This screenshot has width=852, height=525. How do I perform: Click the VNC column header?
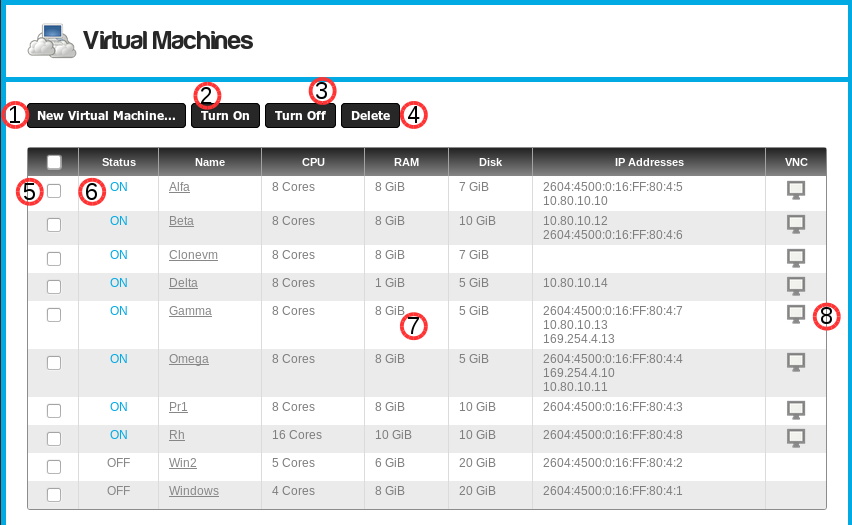796,162
